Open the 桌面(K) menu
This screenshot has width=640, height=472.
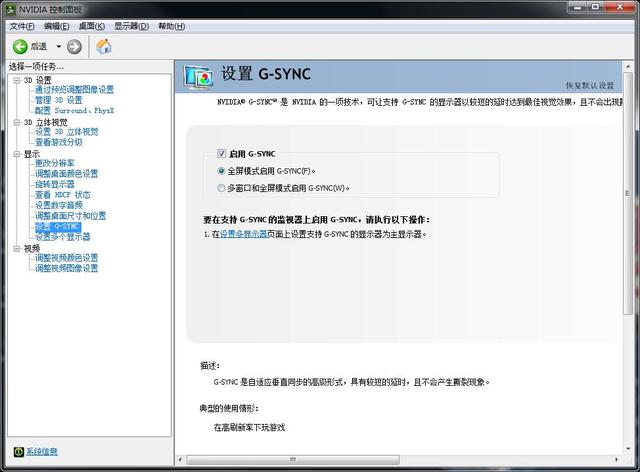point(91,26)
